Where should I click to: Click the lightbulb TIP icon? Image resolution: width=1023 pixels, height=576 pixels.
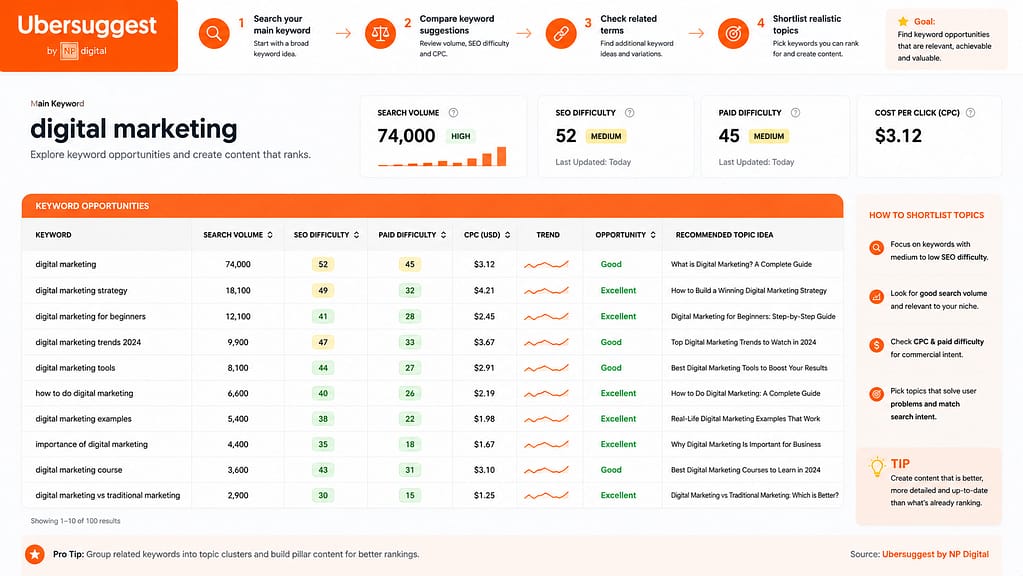tap(877, 466)
